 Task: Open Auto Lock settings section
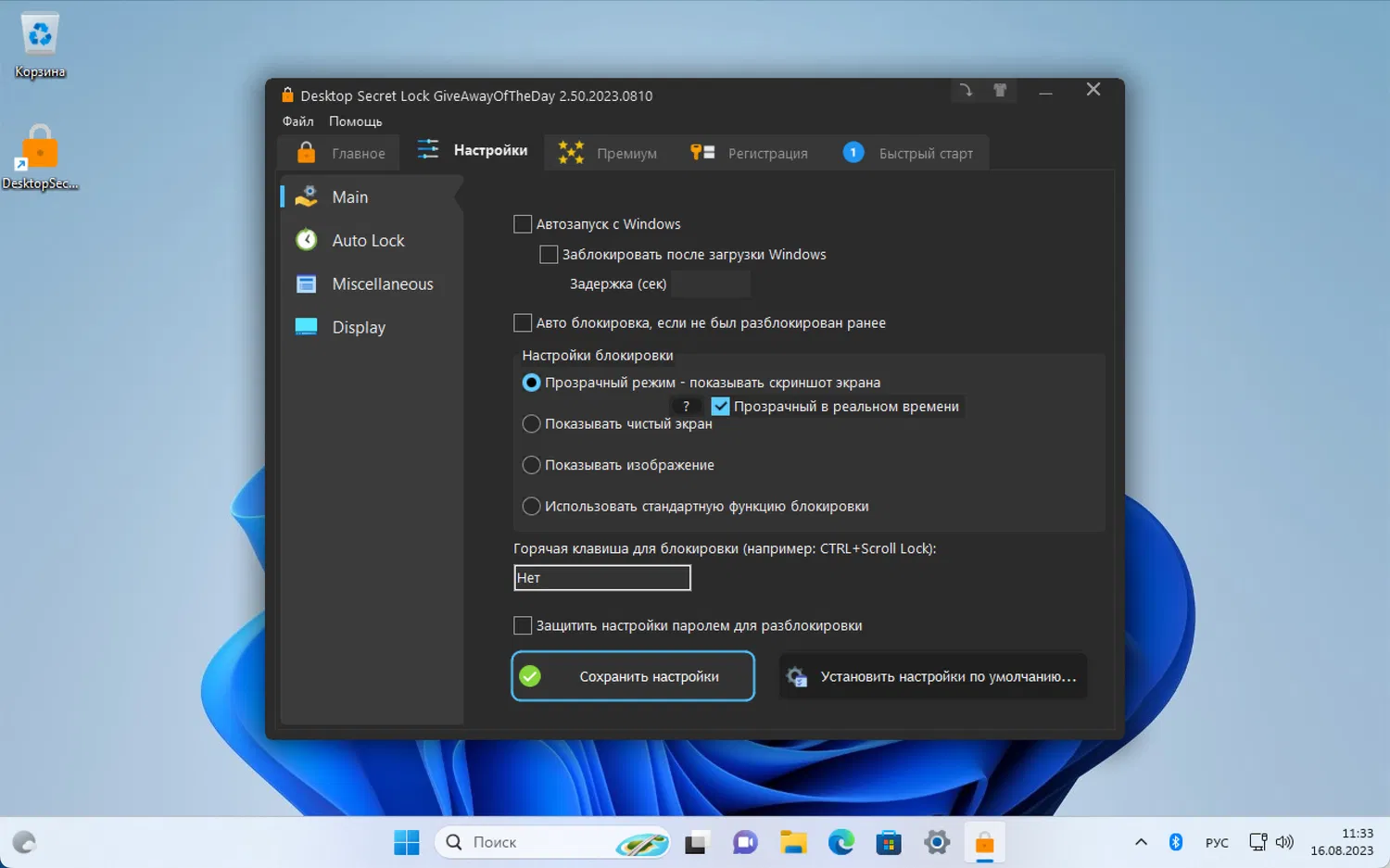click(371, 241)
